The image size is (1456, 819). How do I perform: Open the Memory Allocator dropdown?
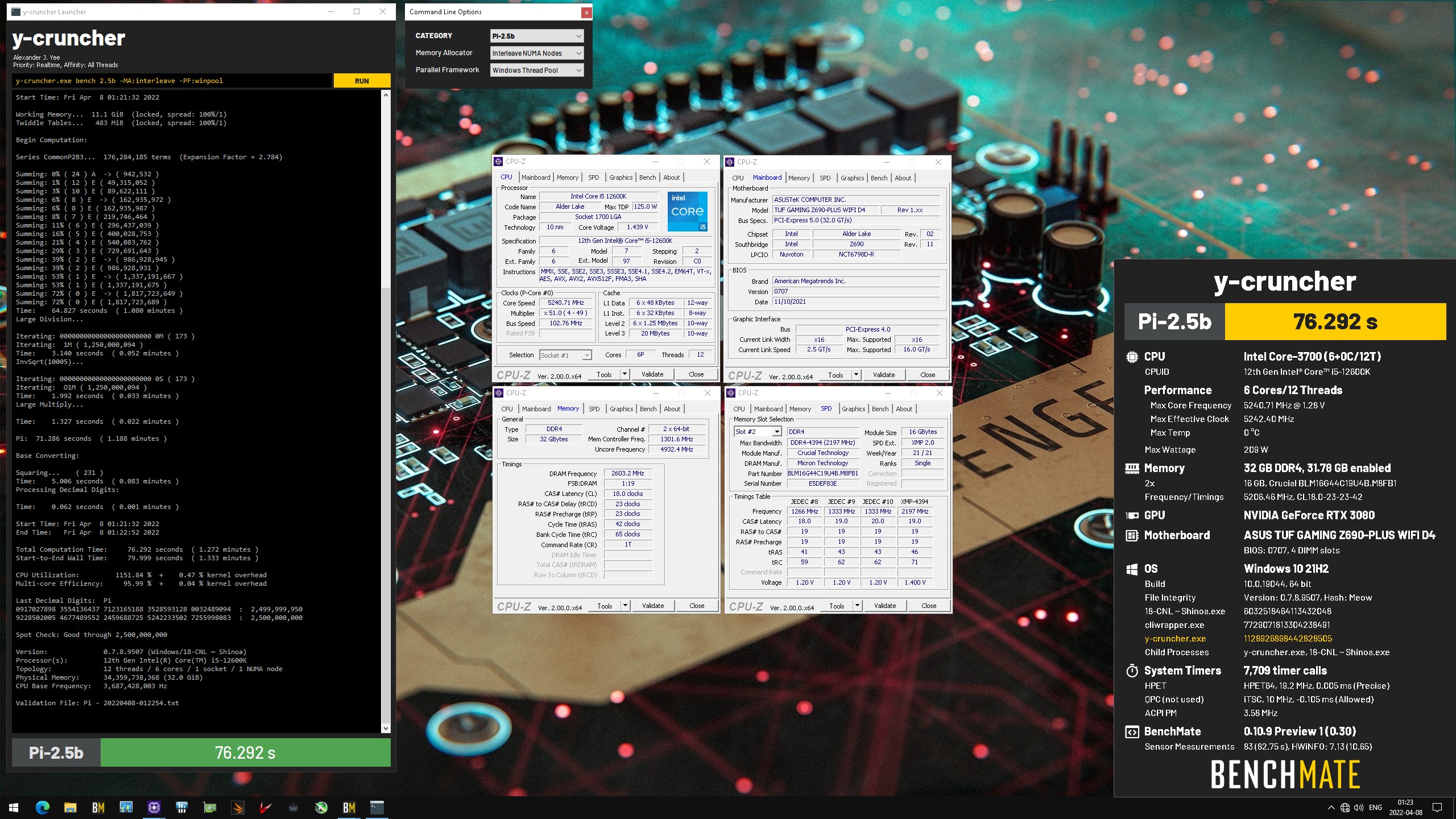[x=537, y=53]
